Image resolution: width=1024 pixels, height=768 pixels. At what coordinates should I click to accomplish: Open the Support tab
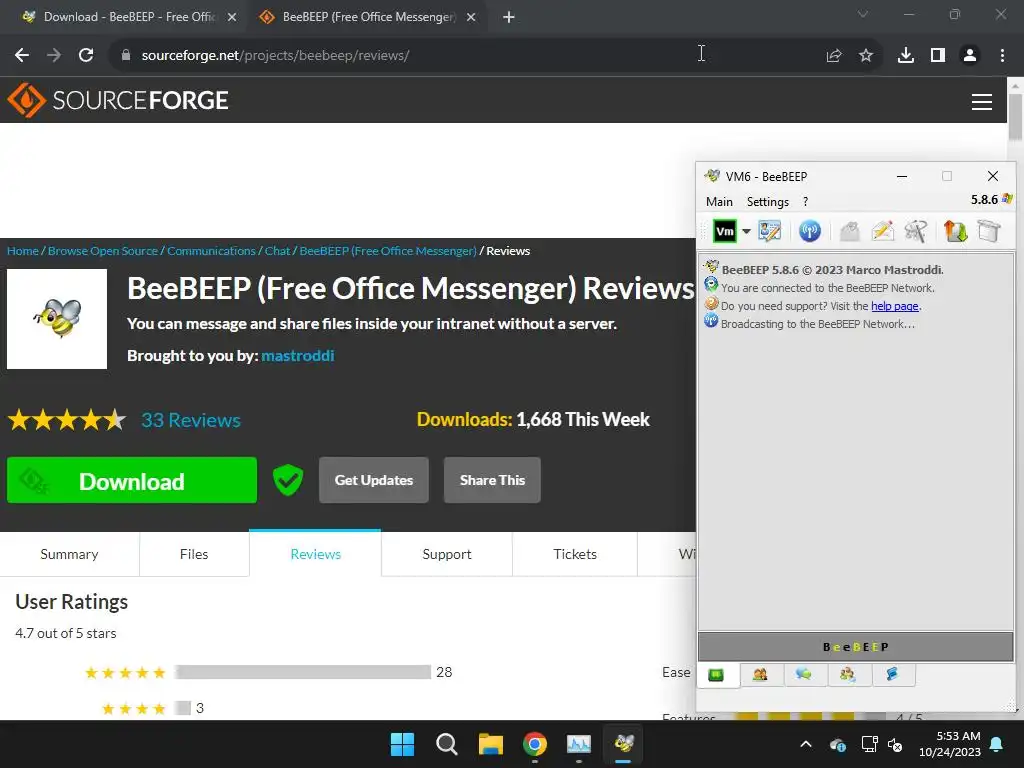click(x=447, y=554)
